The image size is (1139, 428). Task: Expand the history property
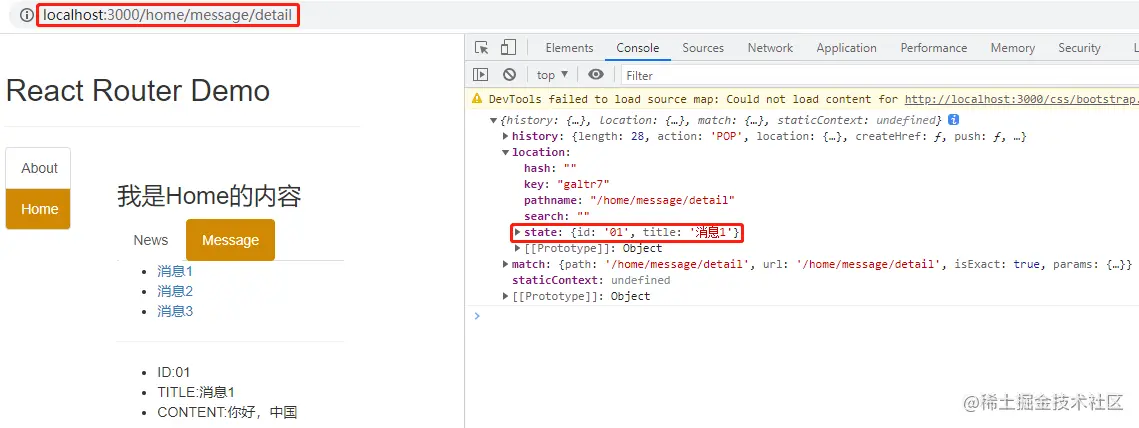click(x=506, y=137)
